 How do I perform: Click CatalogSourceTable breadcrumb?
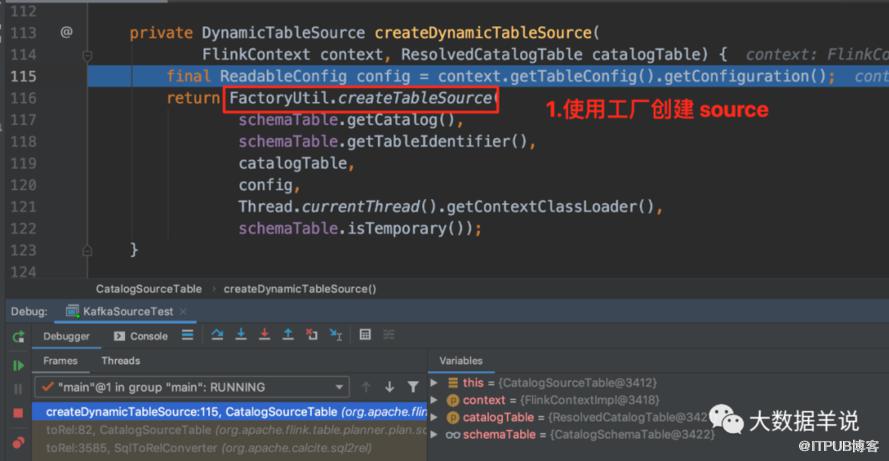149,289
